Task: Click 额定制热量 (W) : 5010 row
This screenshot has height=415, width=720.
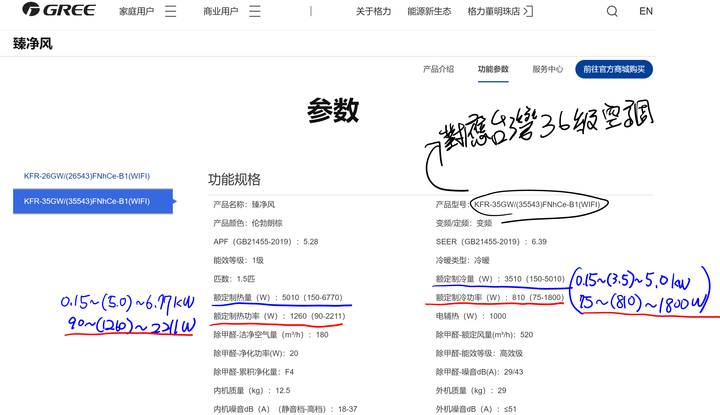Action: (278, 297)
